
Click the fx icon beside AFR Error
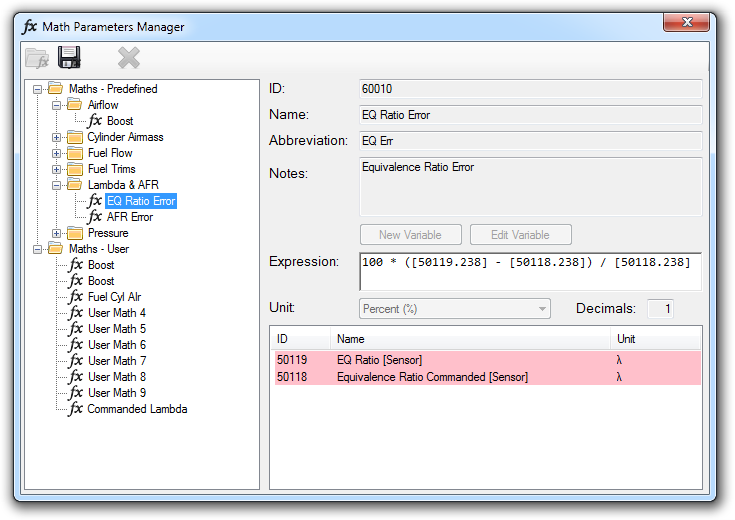(95, 217)
